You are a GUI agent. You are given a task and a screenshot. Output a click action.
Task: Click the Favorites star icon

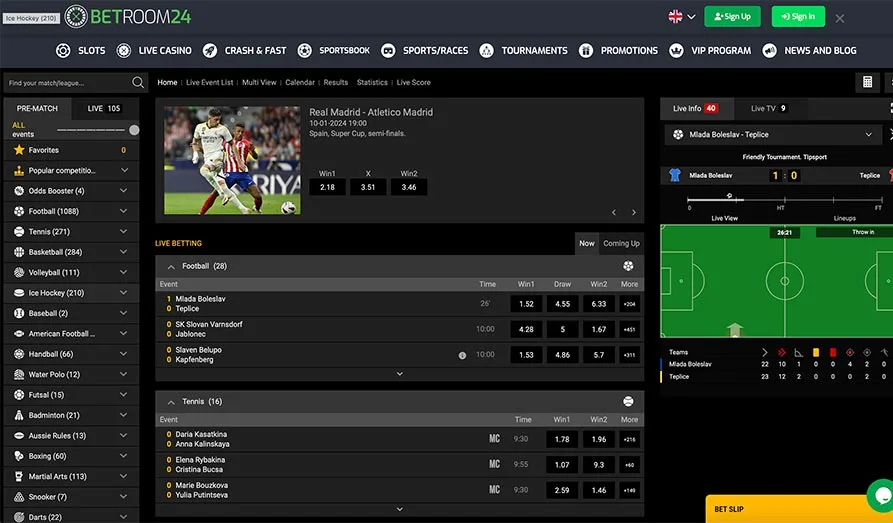(19, 150)
